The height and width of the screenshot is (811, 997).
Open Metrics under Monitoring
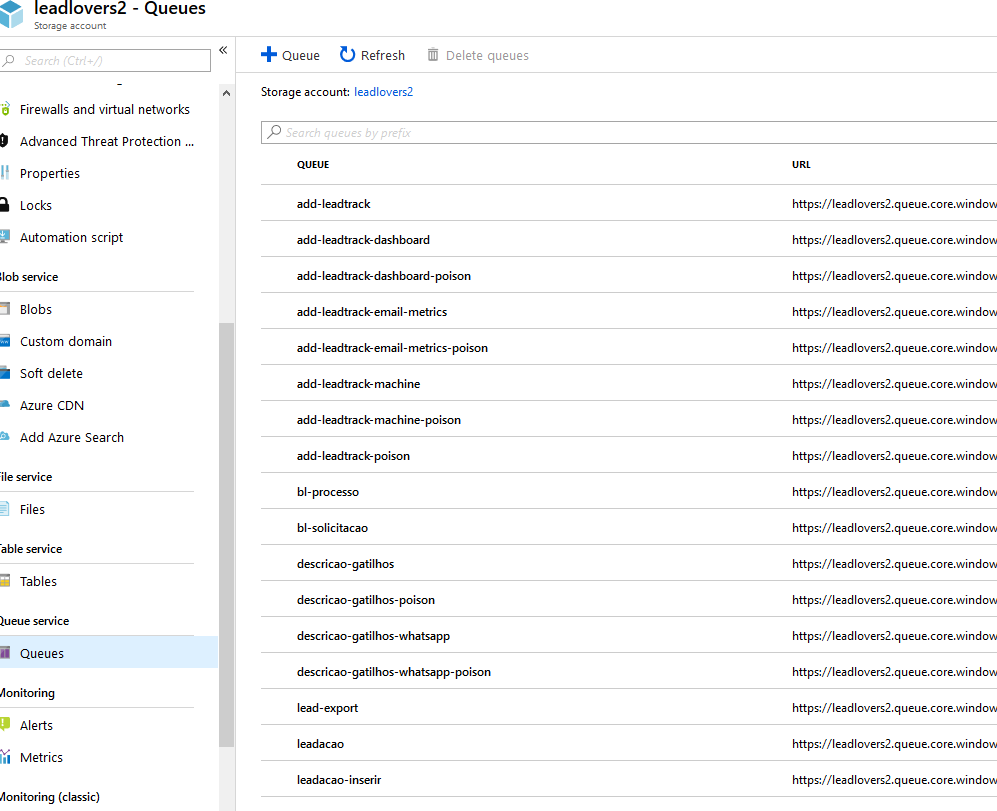tap(41, 758)
